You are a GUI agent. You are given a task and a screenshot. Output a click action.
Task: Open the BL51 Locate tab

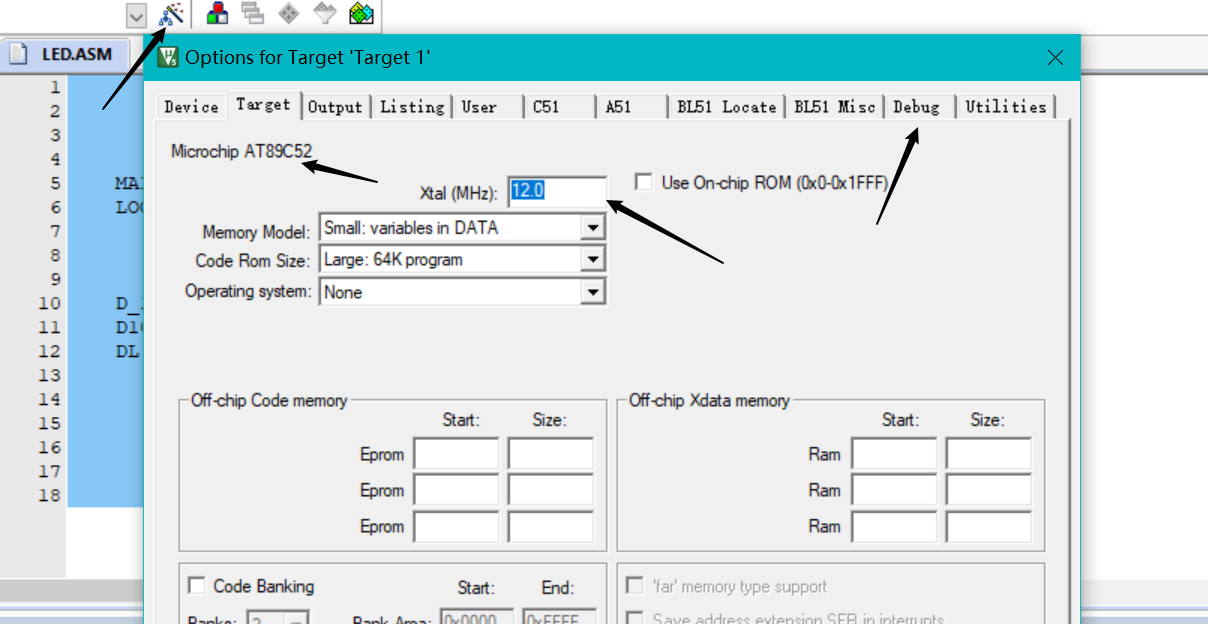pyautogui.click(x=727, y=107)
